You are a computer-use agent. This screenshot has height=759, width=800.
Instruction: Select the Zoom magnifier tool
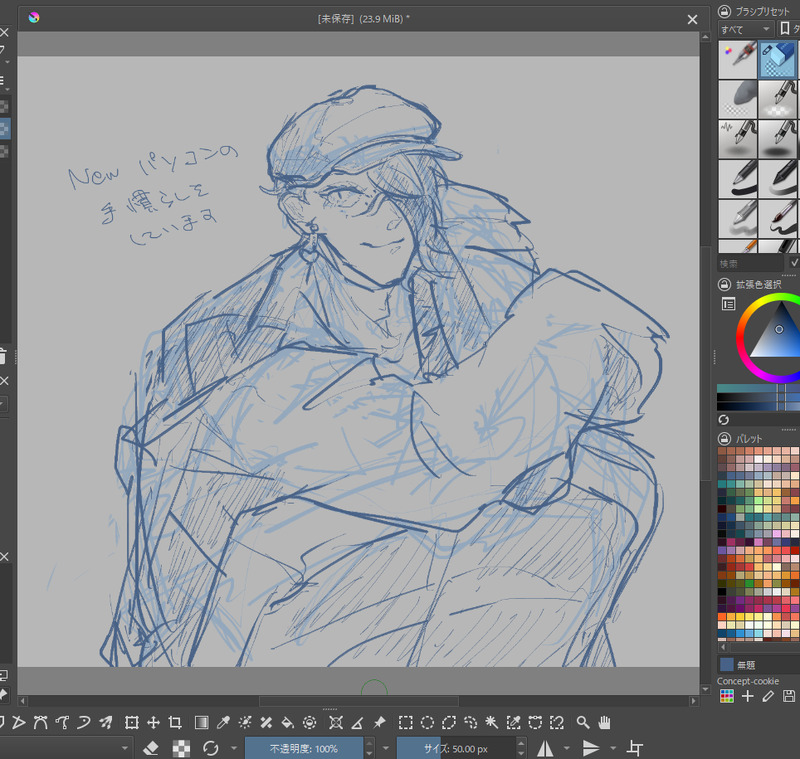pyautogui.click(x=583, y=722)
